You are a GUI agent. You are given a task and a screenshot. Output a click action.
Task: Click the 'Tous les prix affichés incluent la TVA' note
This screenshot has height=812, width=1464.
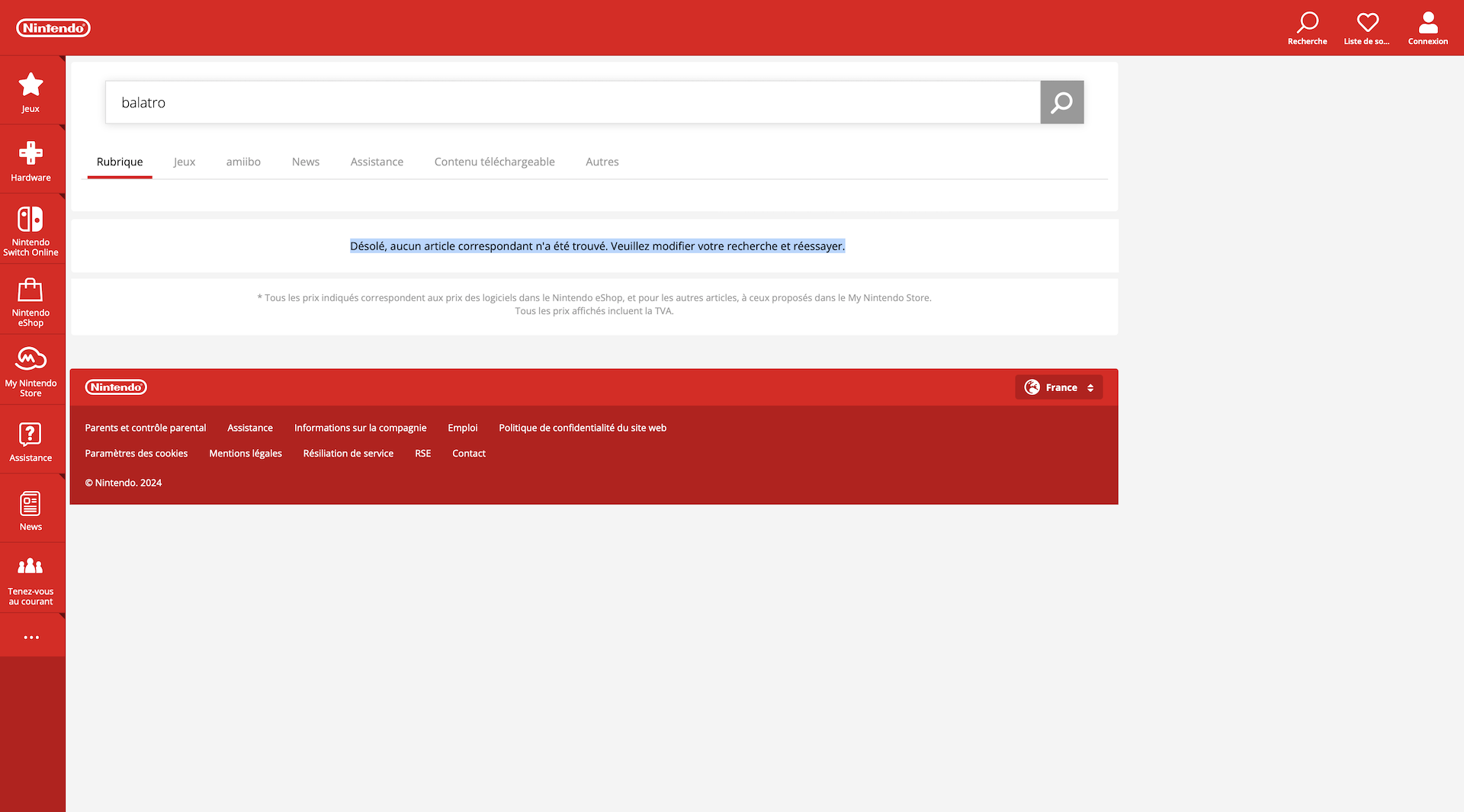click(x=594, y=310)
